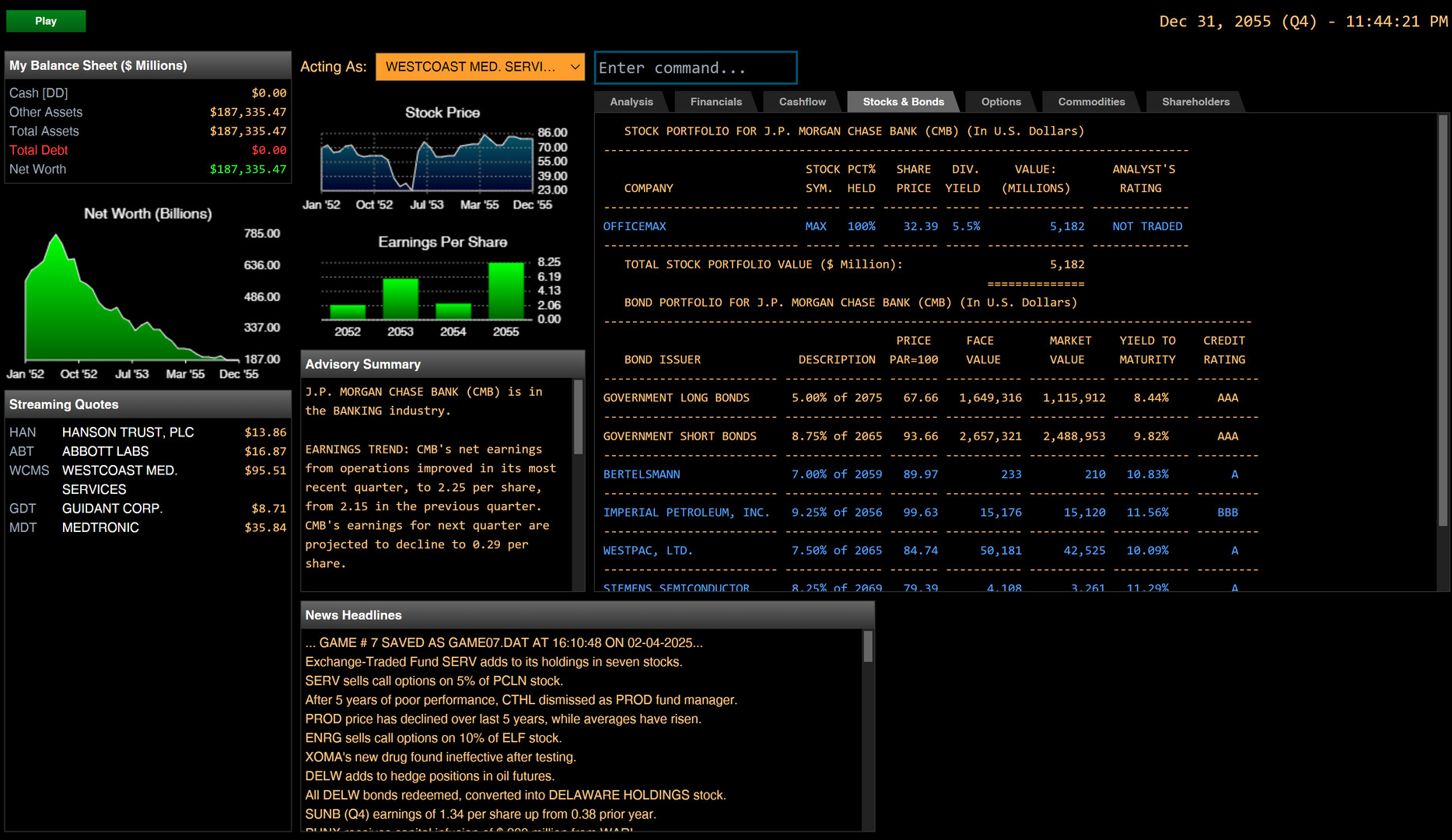This screenshot has width=1452, height=840.
Task: Select the Stocks & Bonds tab
Action: pos(903,102)
